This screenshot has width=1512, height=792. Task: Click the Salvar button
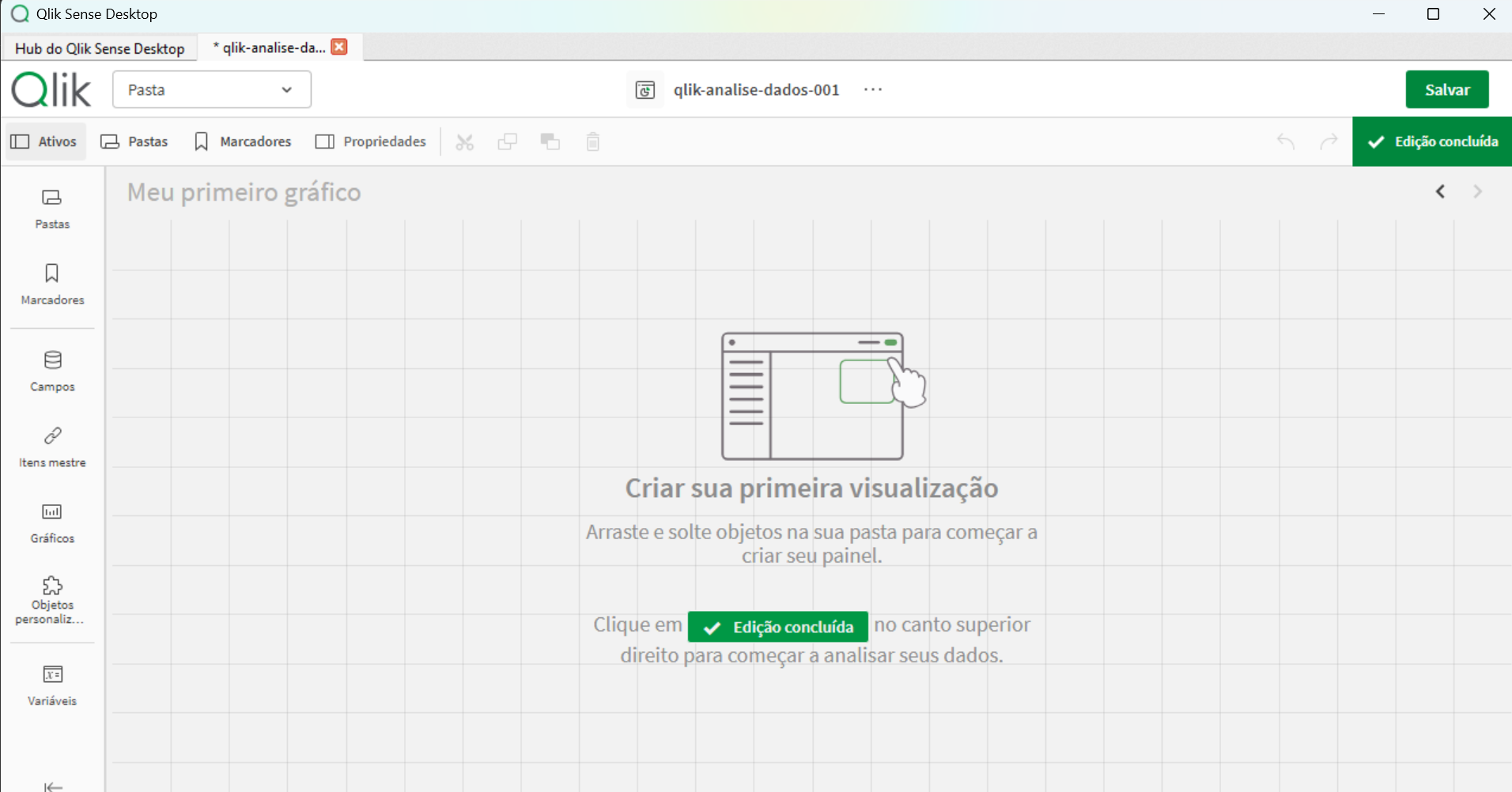coord(1447,89)
